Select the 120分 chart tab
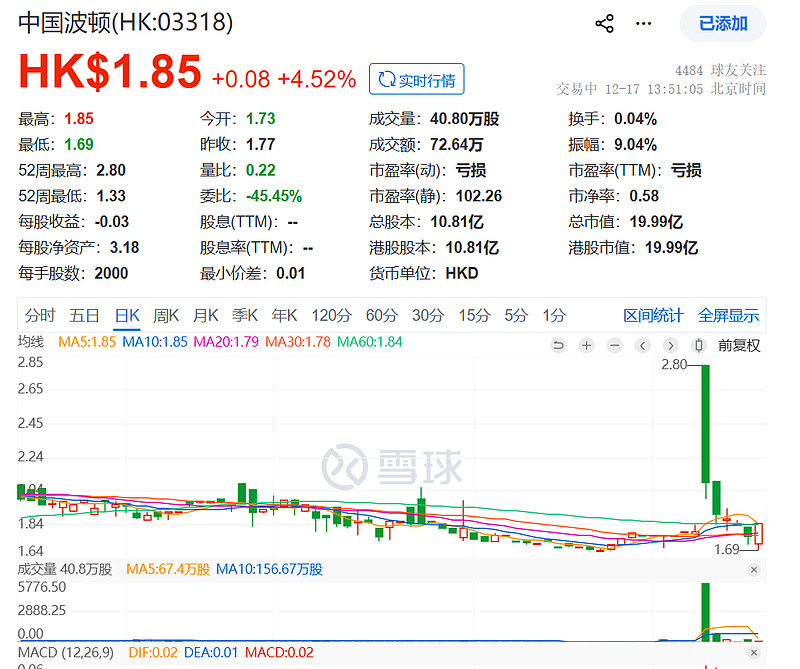Screen dimensions: 800x669 click(332, 315)
